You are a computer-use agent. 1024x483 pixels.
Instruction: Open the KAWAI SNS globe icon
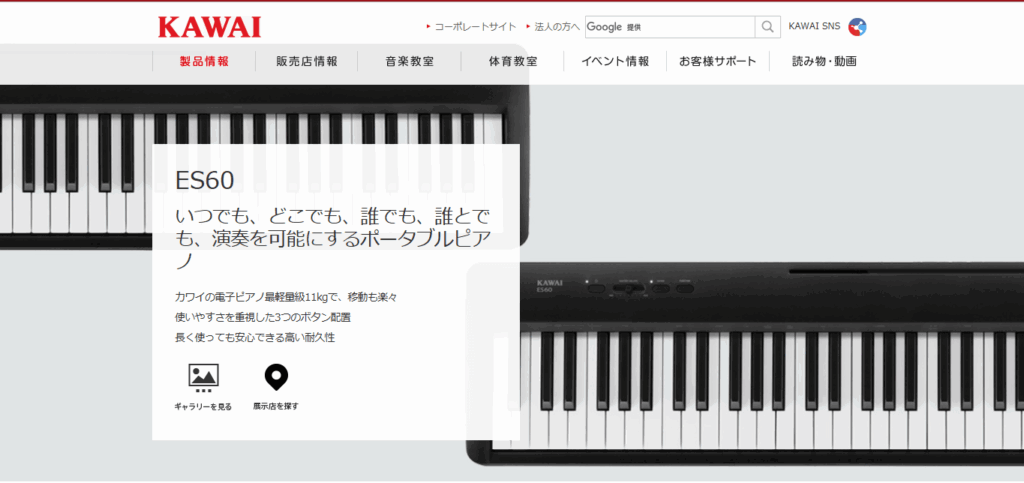click(x=857, y=27)
